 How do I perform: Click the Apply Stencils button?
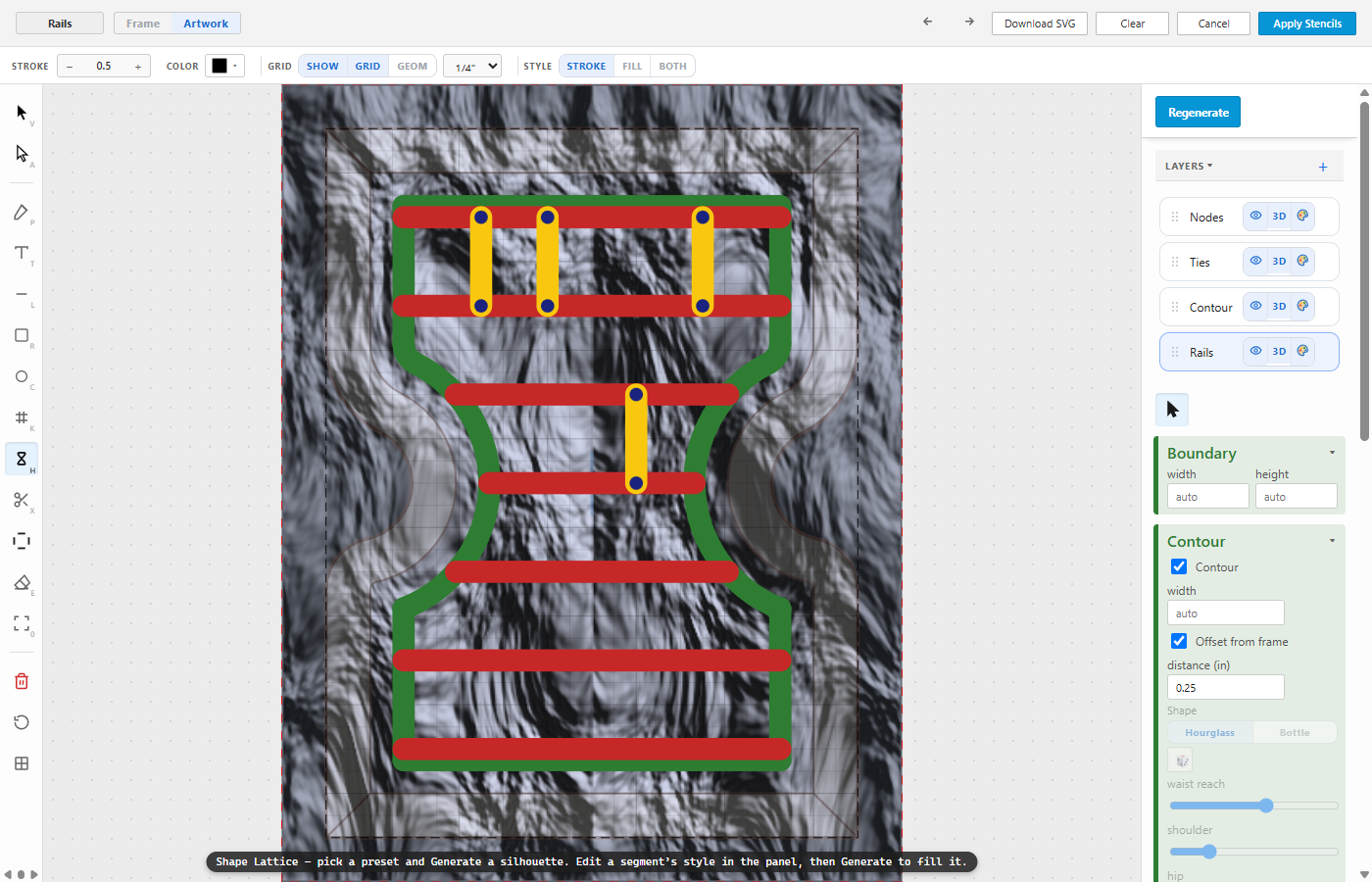tap(1307, 24)
